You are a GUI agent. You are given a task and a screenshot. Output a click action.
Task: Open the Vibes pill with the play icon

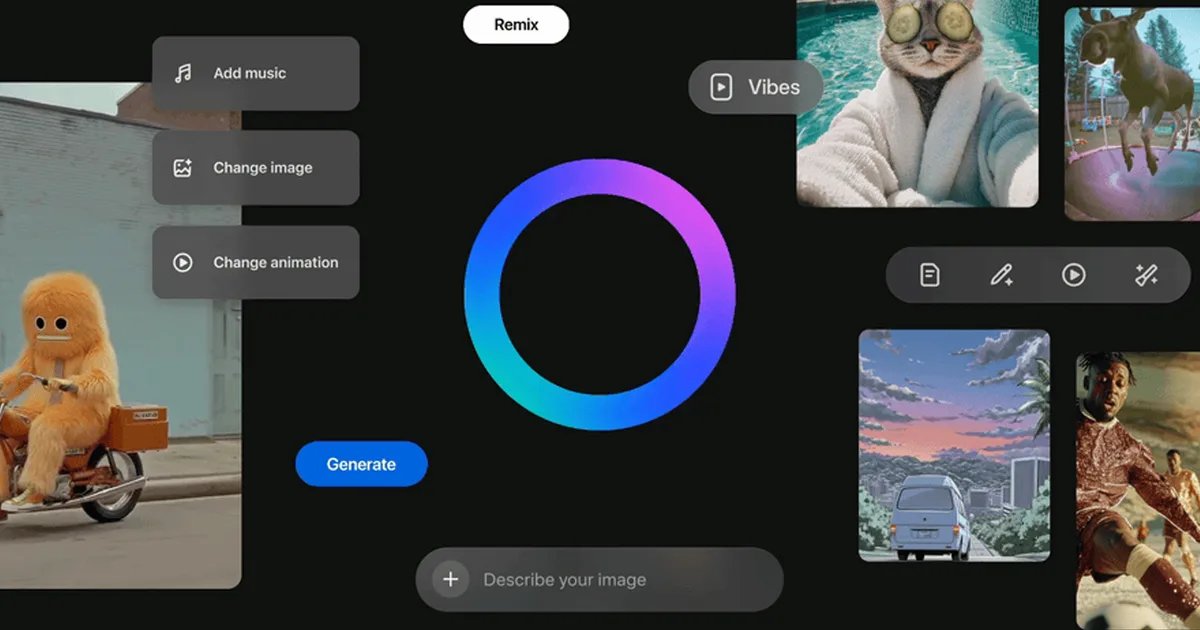point(756,87)
